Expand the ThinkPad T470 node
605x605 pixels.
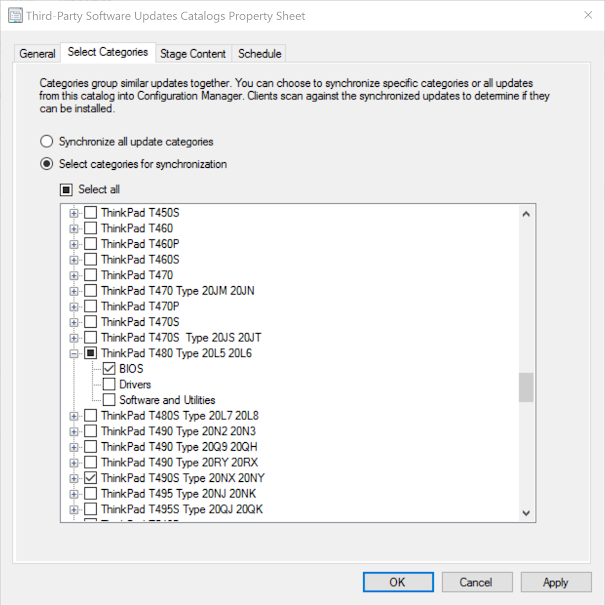74,275
